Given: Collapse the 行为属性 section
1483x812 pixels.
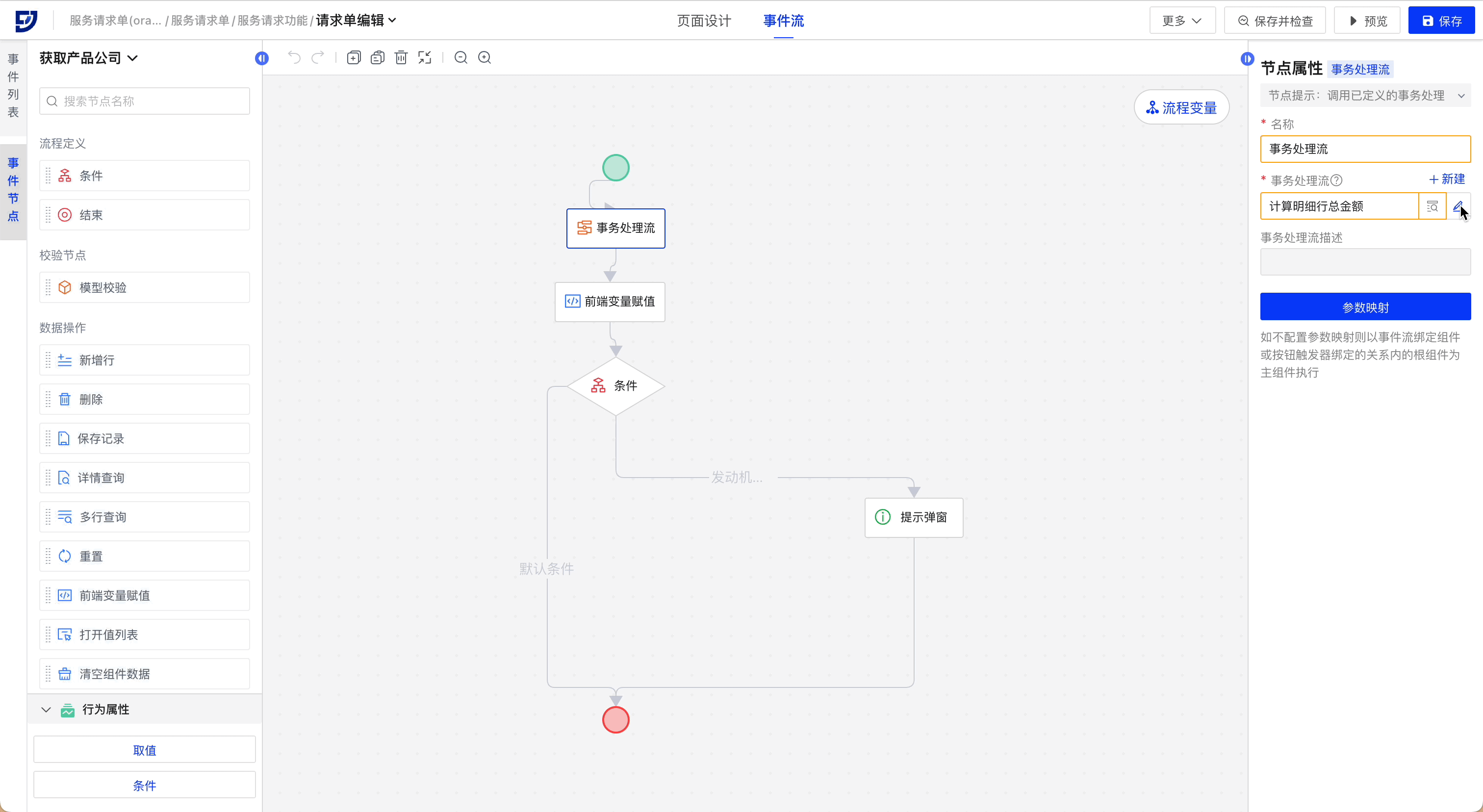Looking at the screenshot, I should pyautogui.click(x=46, y=710).
